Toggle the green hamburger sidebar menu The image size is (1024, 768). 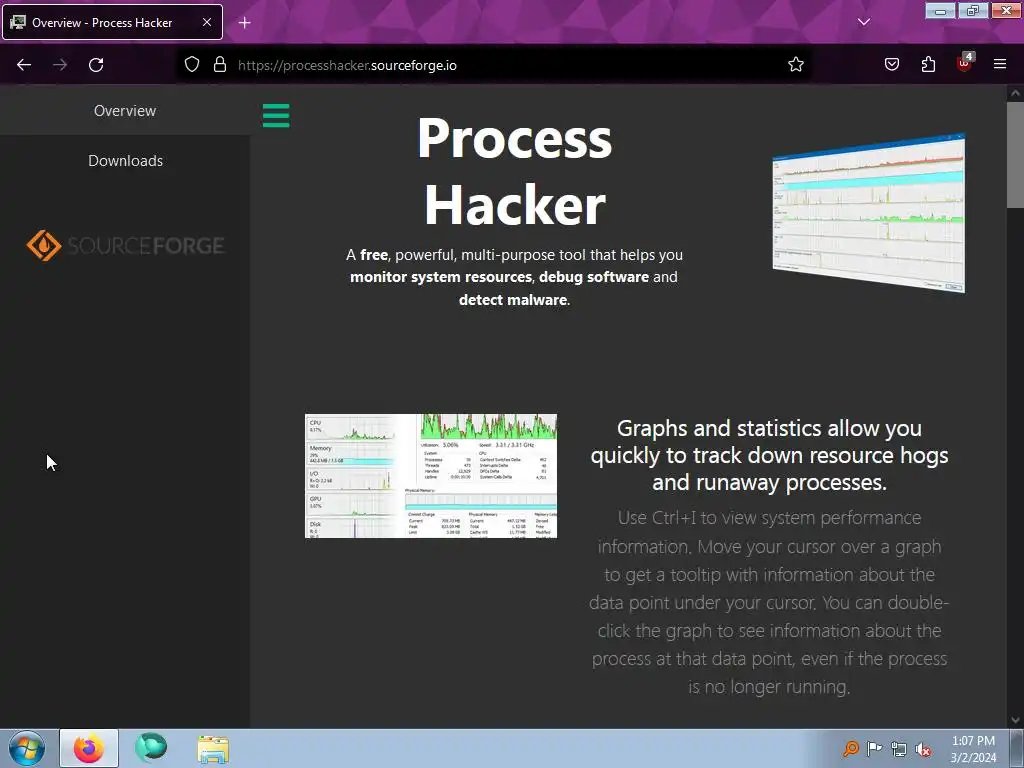[276, 116]
